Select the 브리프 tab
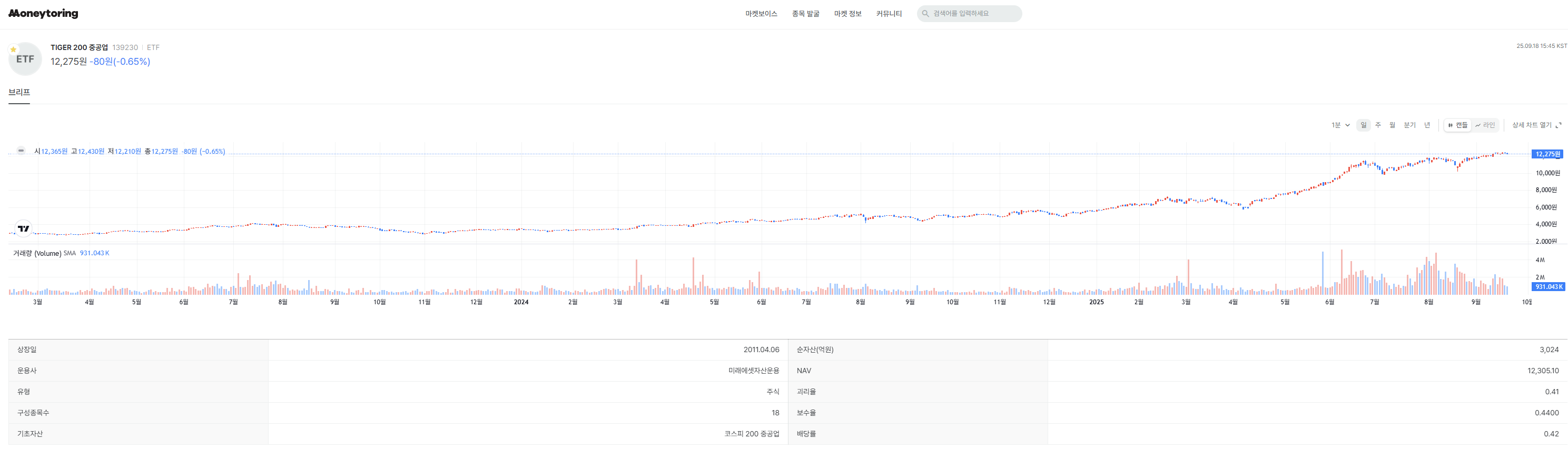This screenshot has width=1568, height=459. click(x=19, y=93)
